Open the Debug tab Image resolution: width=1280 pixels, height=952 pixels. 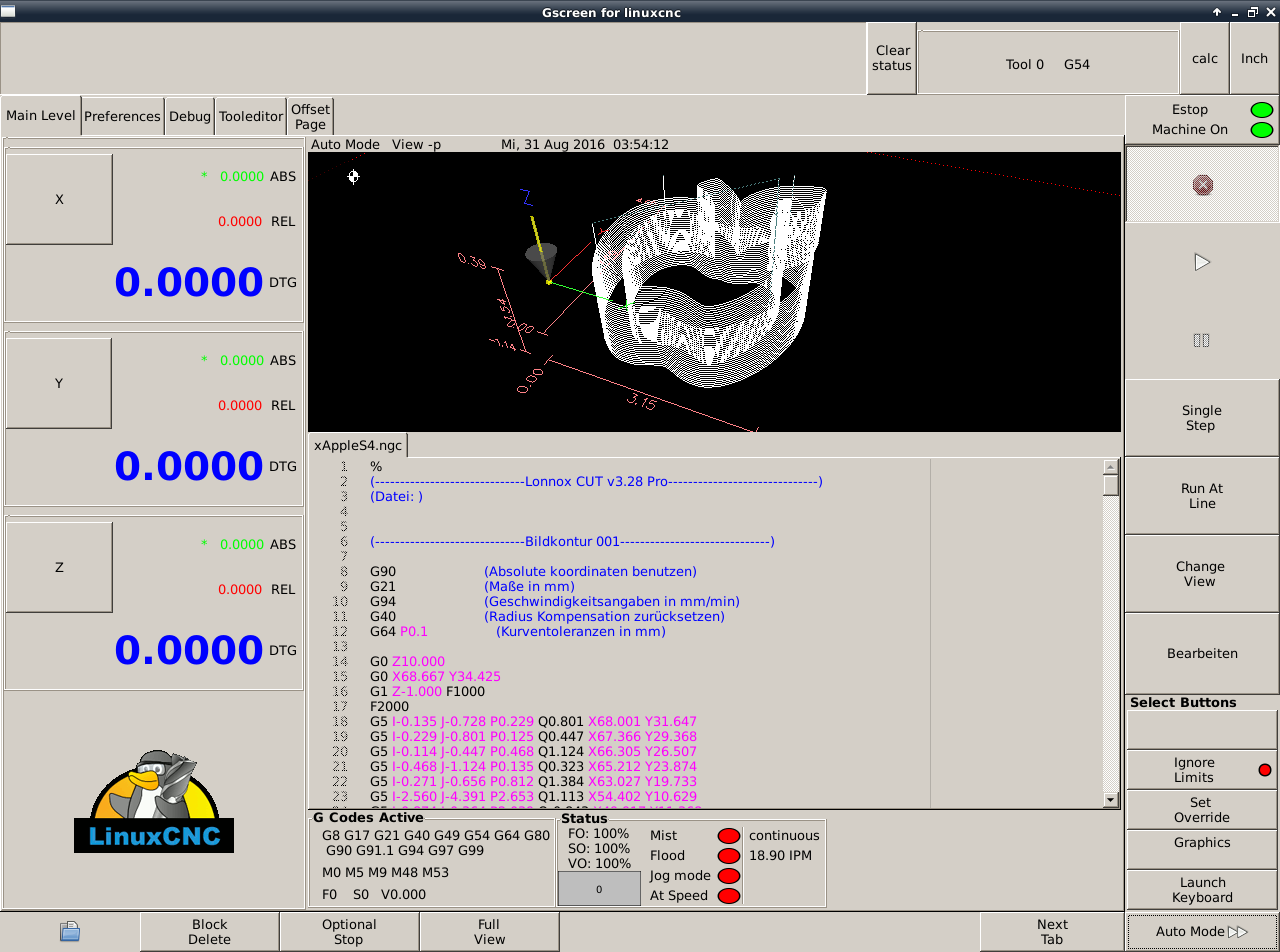[x=190, y=116]
